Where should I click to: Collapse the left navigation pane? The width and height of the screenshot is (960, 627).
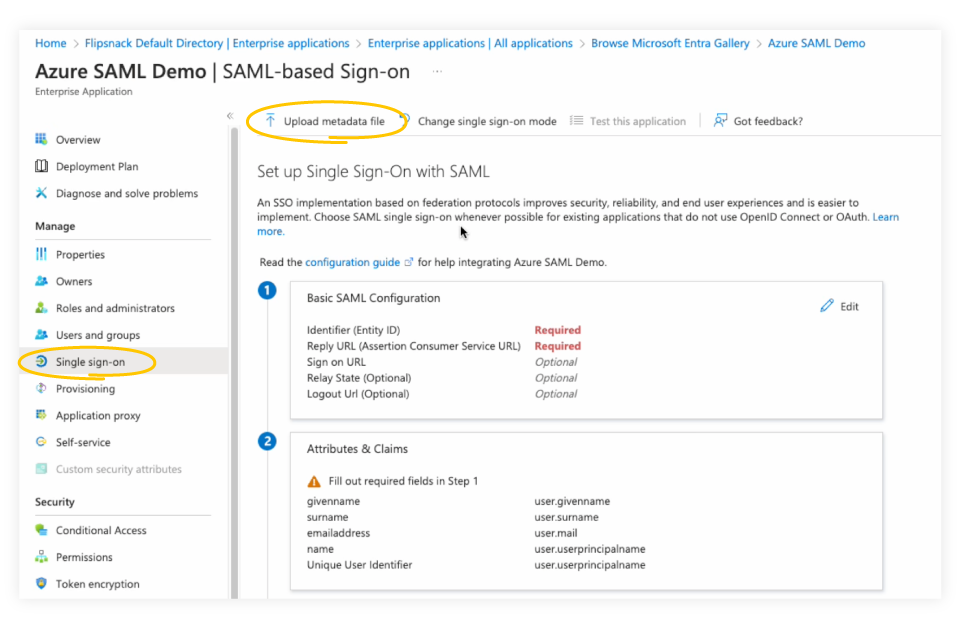[x=229, y=116]
